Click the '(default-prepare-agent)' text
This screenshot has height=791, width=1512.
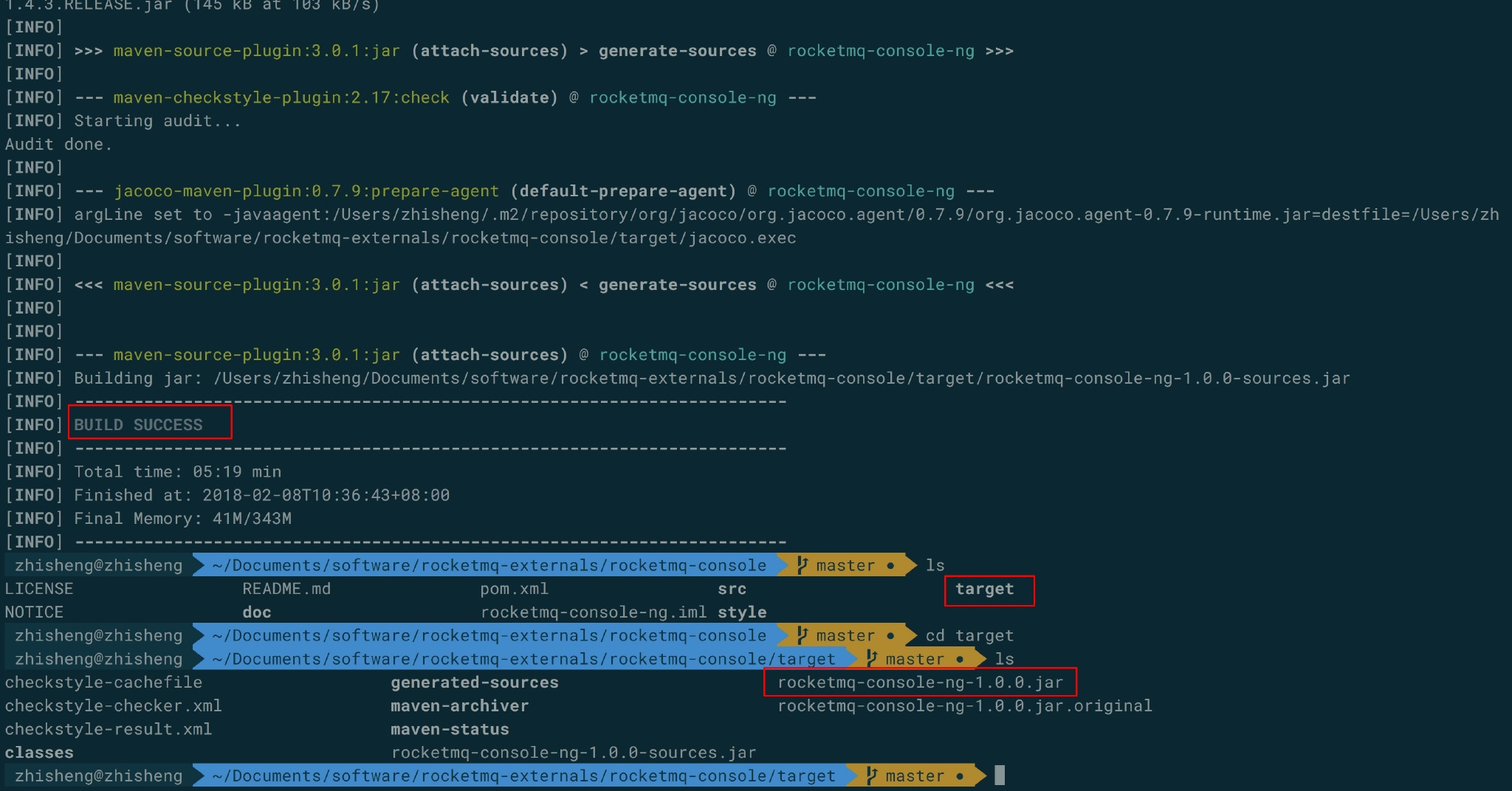coord(623,191)
